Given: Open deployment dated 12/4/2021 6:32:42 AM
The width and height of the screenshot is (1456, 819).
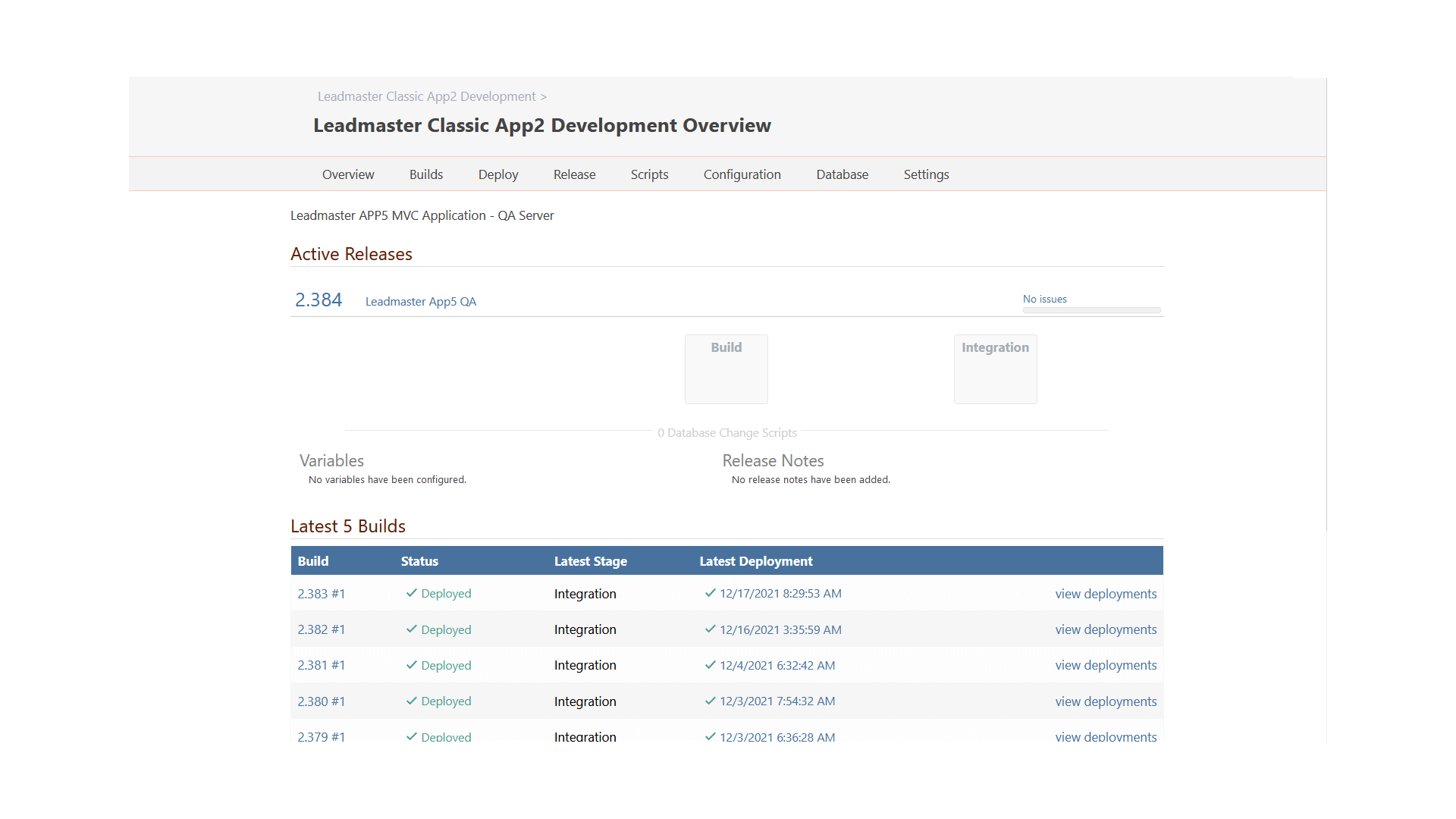Looking at the screenshot, I should 777,665.
